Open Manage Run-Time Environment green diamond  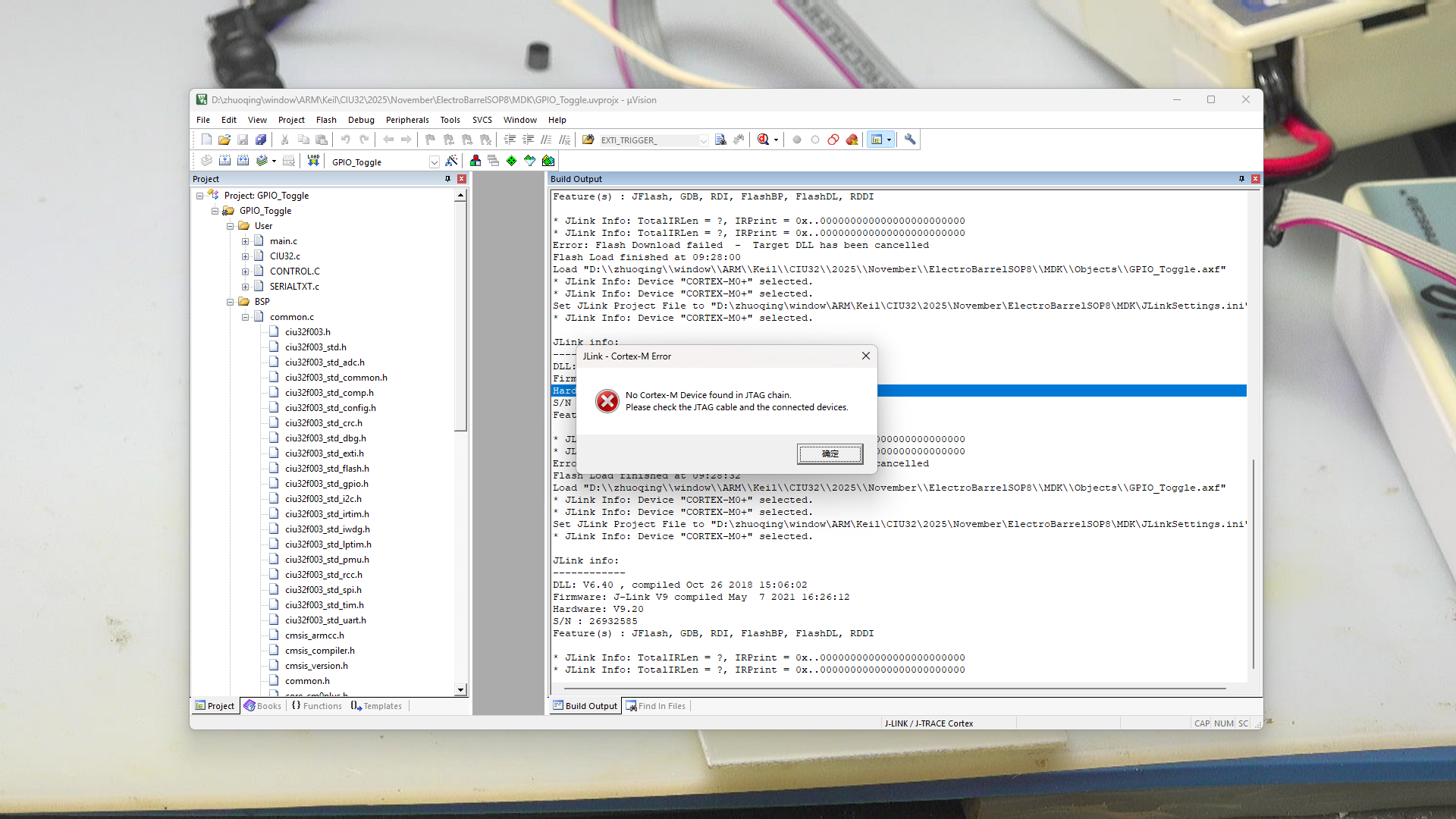coord(512,161)
